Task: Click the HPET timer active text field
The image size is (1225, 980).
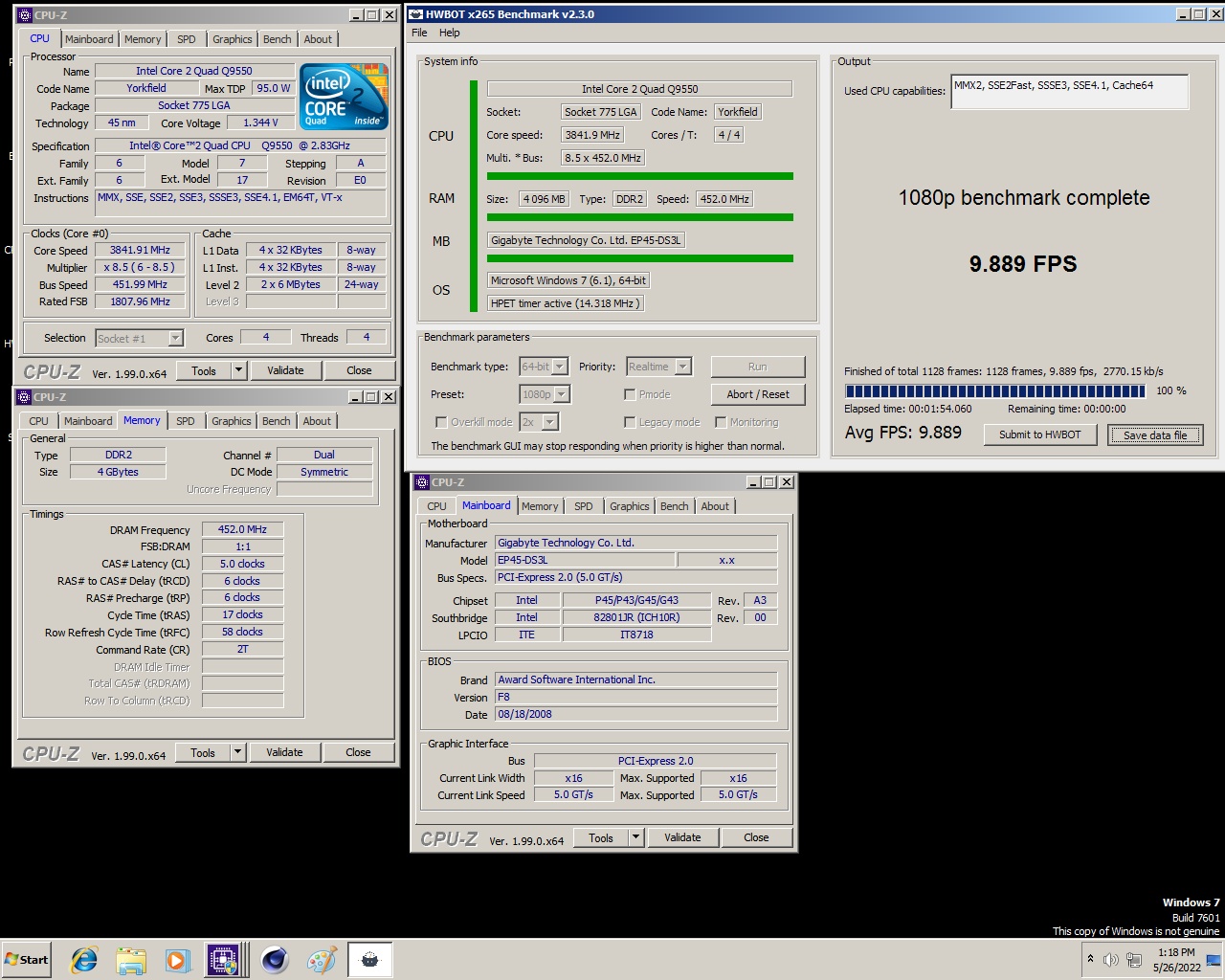Action: 565,303
